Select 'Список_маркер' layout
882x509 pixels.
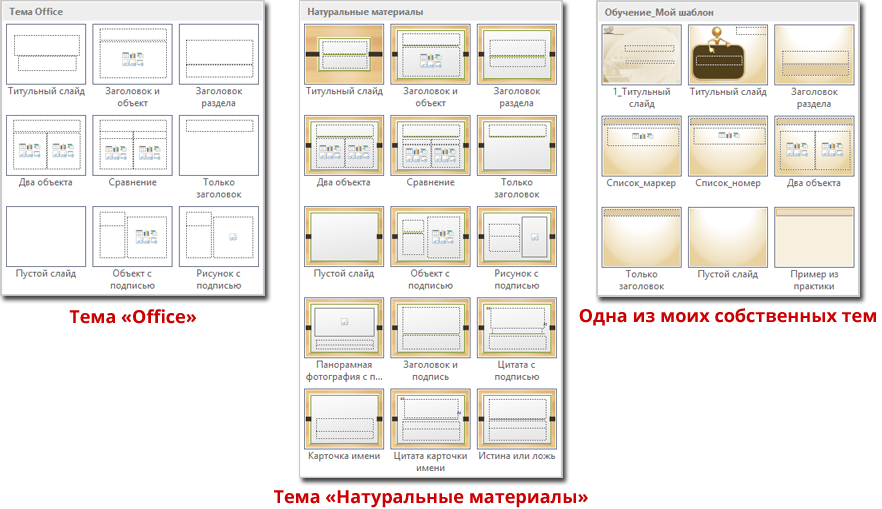641,146
